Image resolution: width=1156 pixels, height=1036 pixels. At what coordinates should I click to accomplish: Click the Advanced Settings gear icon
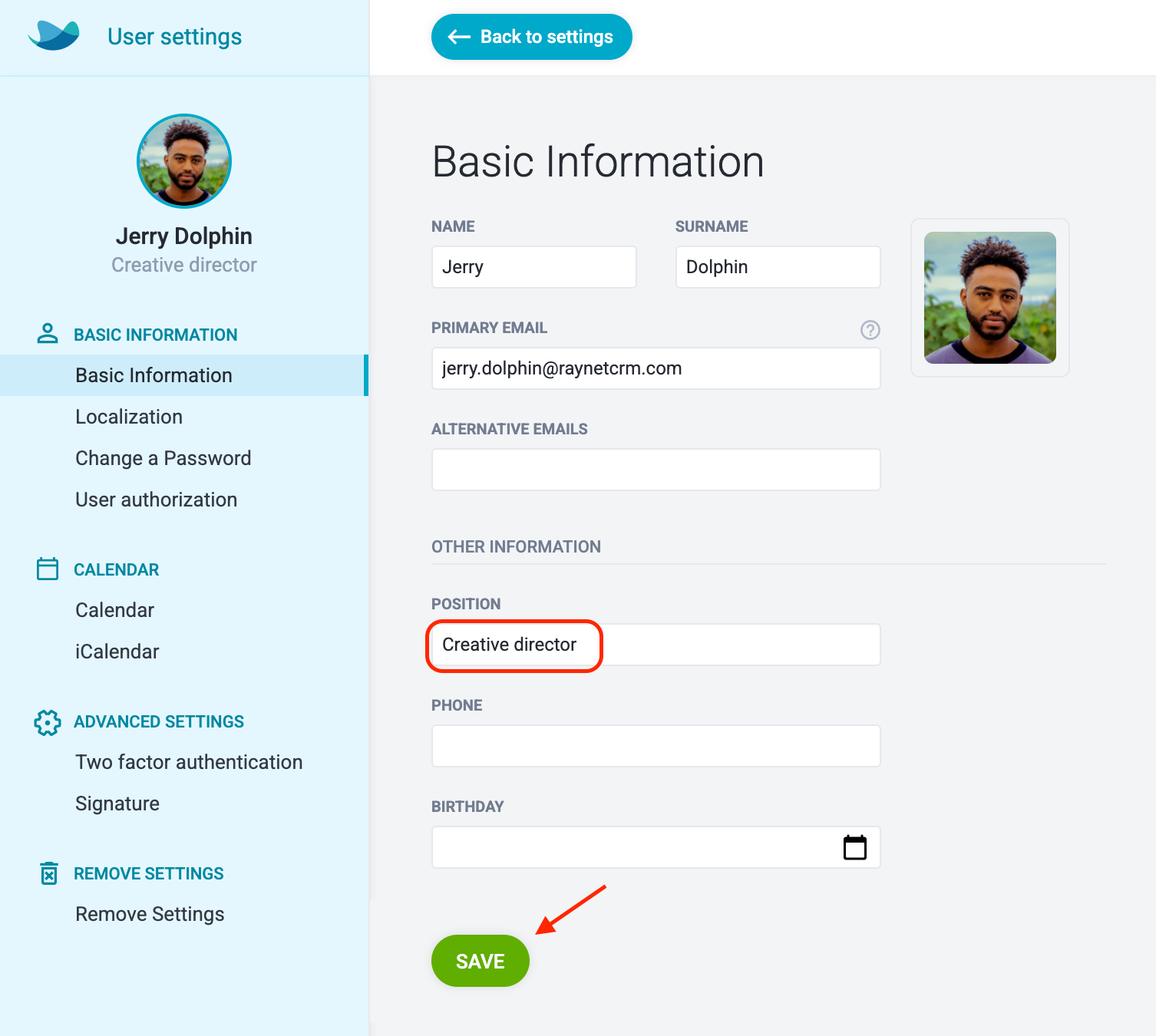tap(48, 722)
